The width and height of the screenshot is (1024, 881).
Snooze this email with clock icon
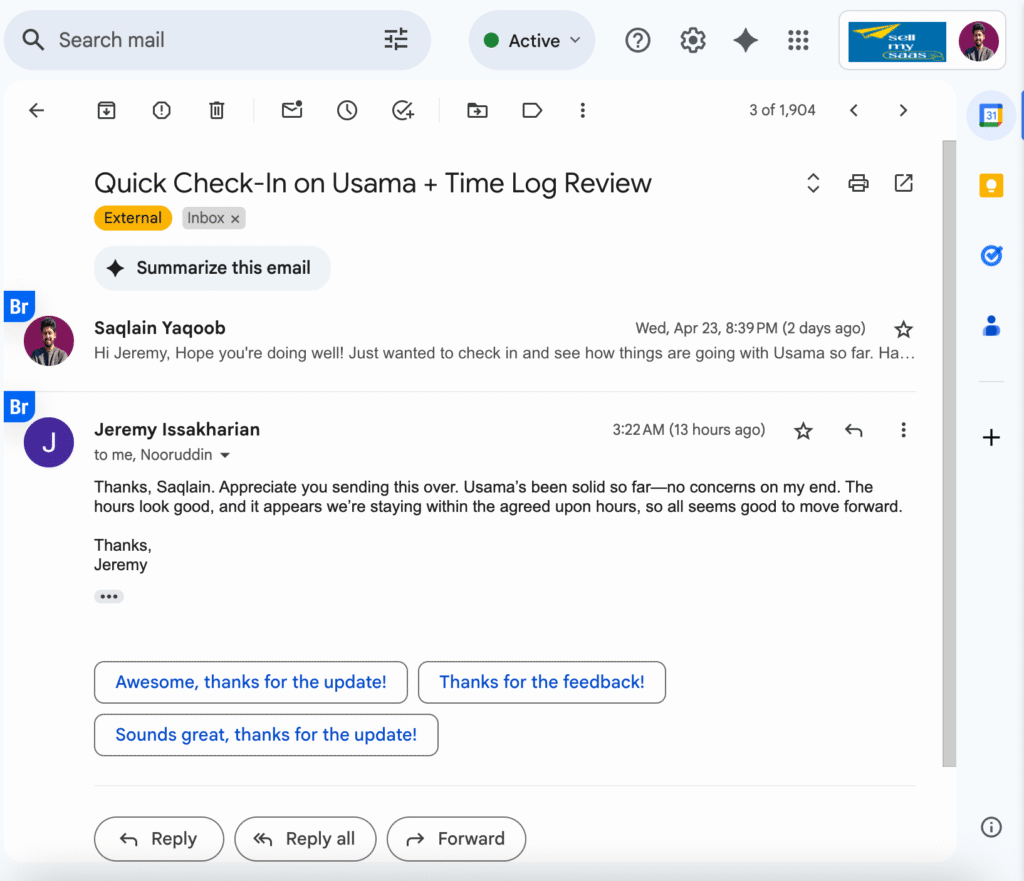[x=347, y=111]
